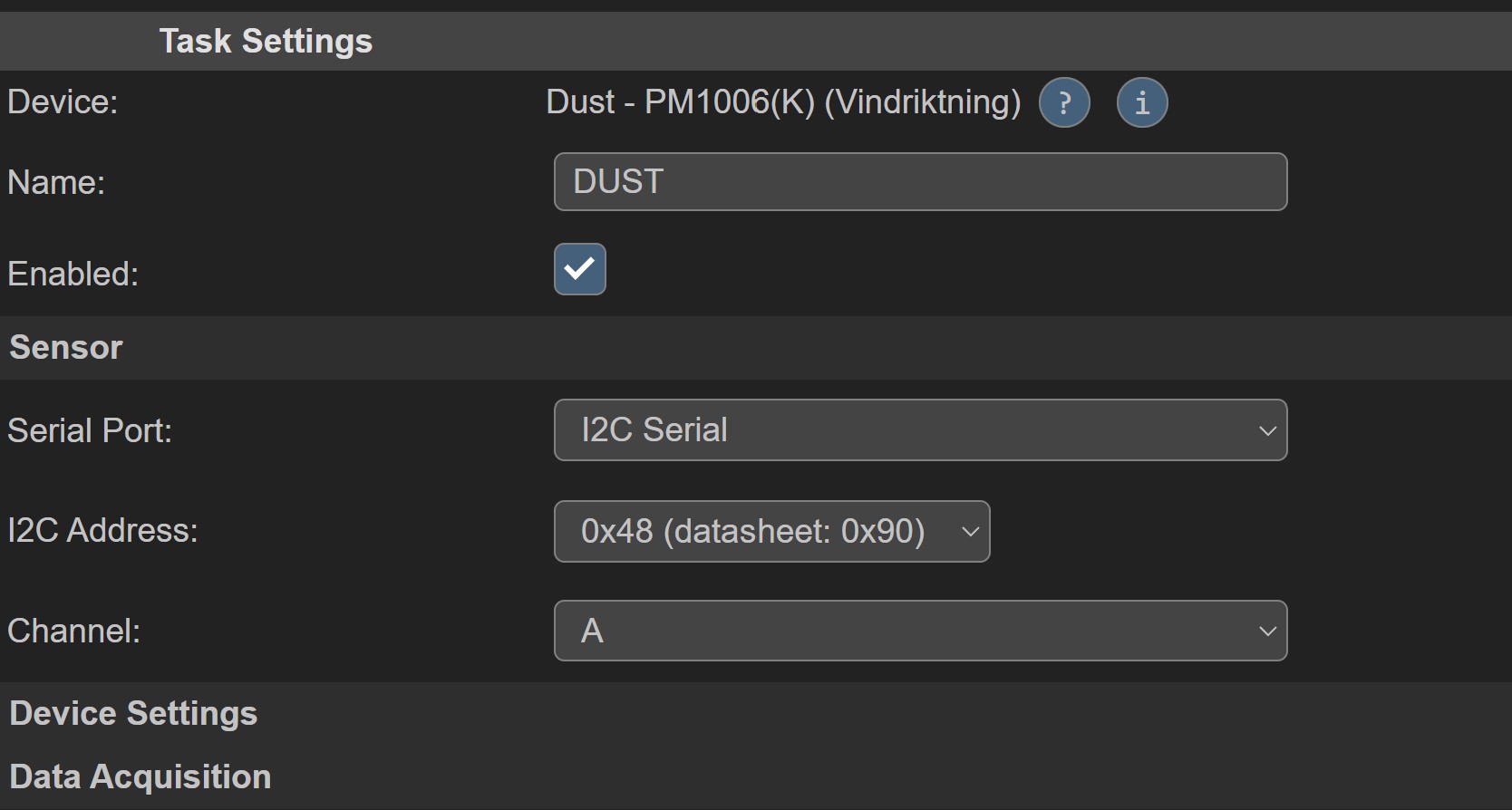Open the Serial Port dropdown showing I2C Serial
The height and width of the screenshot is (810, 1512).
921,430
